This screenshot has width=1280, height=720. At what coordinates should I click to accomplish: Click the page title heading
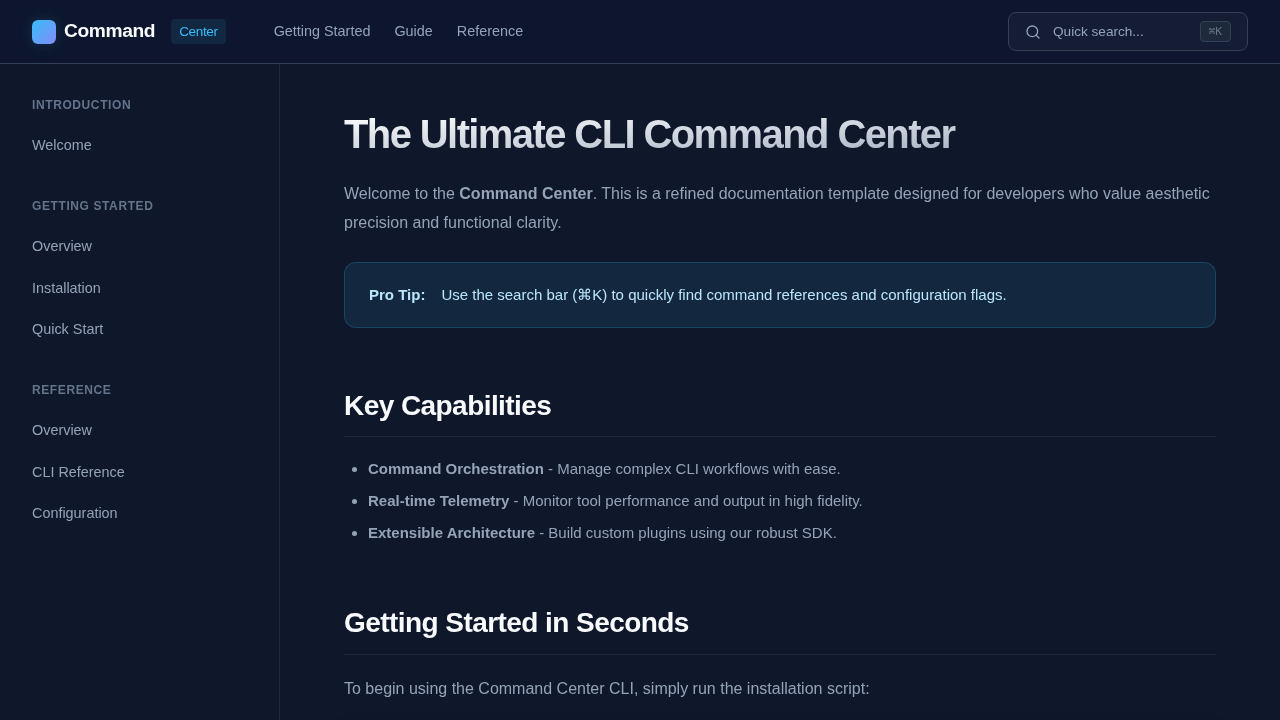point(649,134)
